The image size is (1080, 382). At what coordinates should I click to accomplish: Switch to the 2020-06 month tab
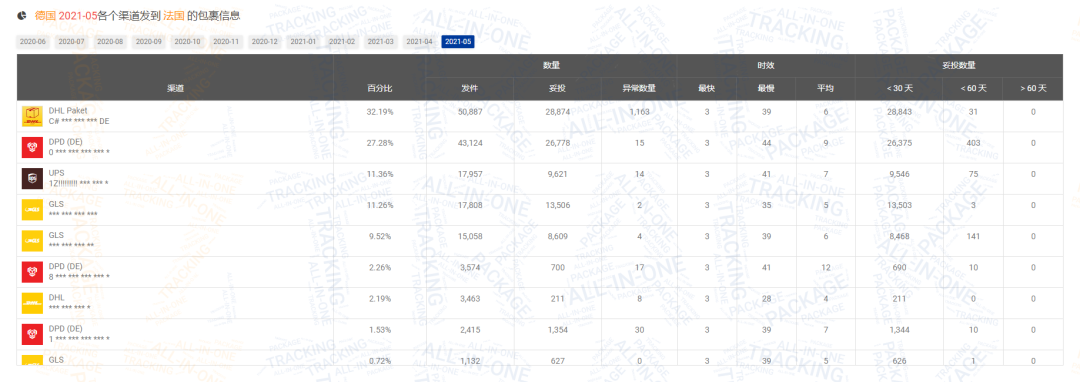click(x=33, y=42)
